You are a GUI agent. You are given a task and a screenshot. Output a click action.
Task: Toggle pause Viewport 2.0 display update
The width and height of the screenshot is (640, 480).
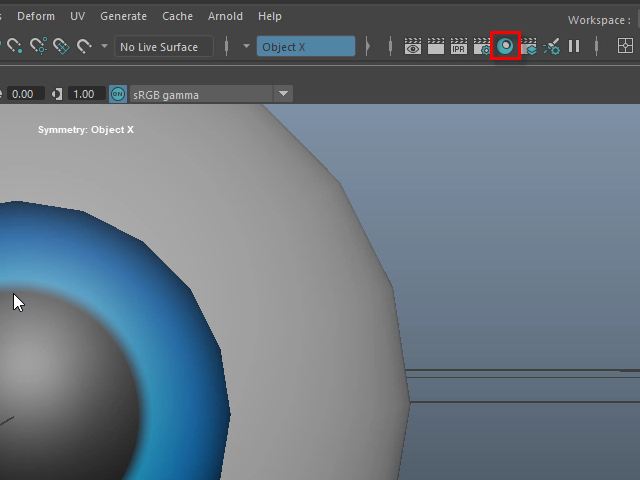pos(574,46)
